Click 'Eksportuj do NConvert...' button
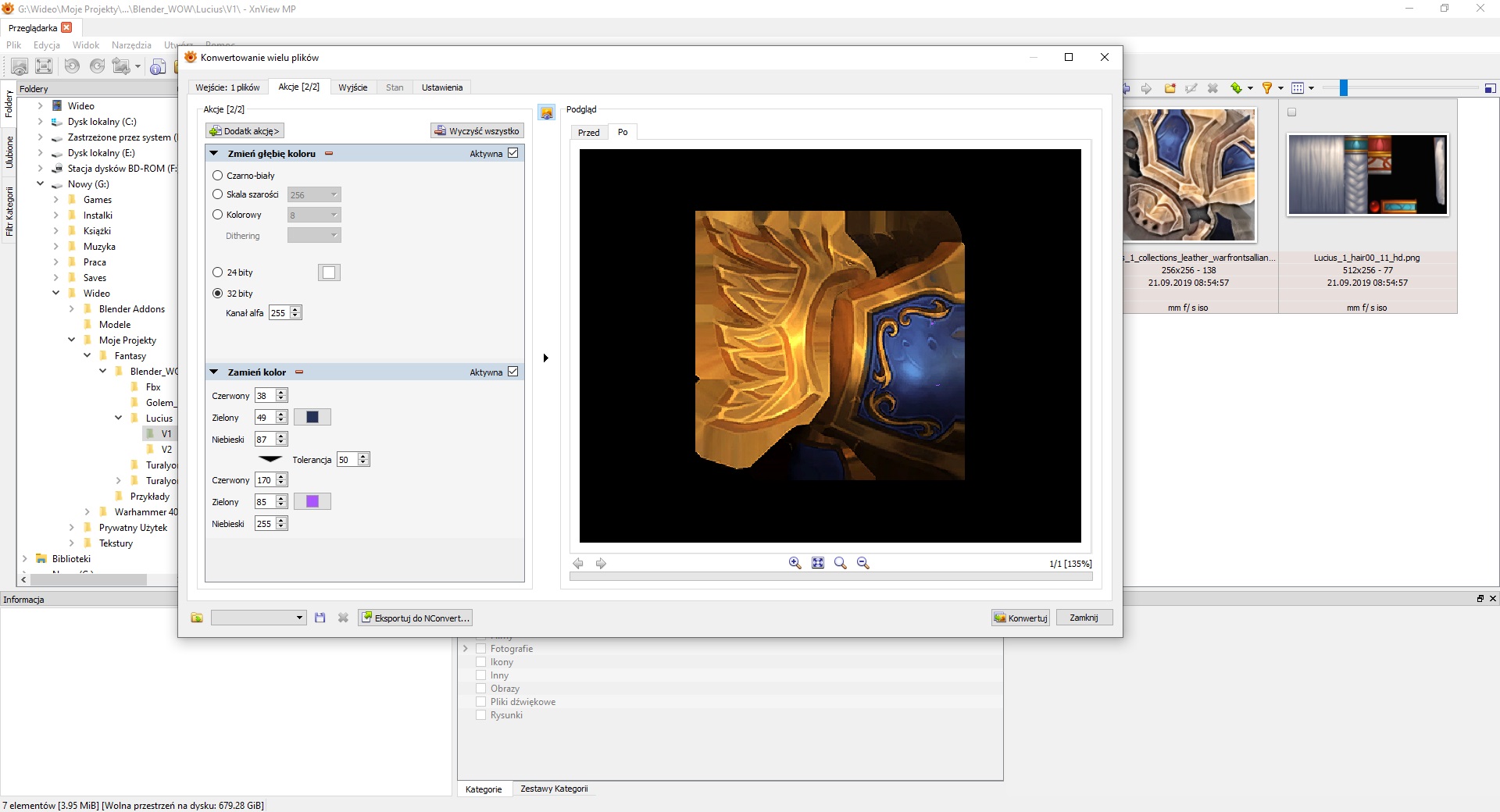This screenshot has width=1500, height=812. pyautogui.click(x=415, y=618)
